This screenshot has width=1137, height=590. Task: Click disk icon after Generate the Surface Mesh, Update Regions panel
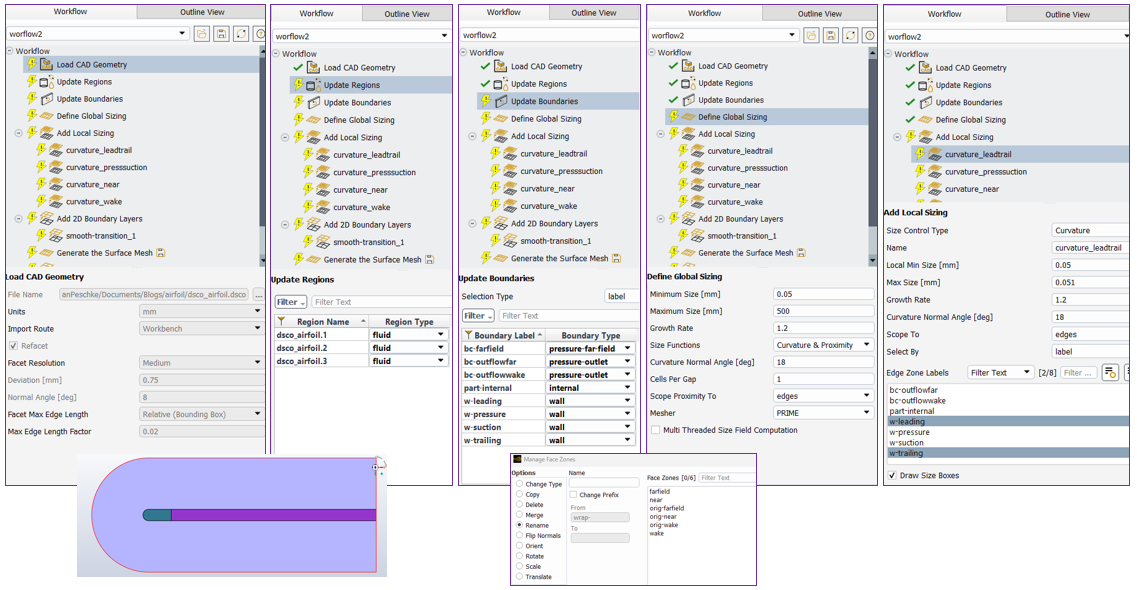(429, 259)
